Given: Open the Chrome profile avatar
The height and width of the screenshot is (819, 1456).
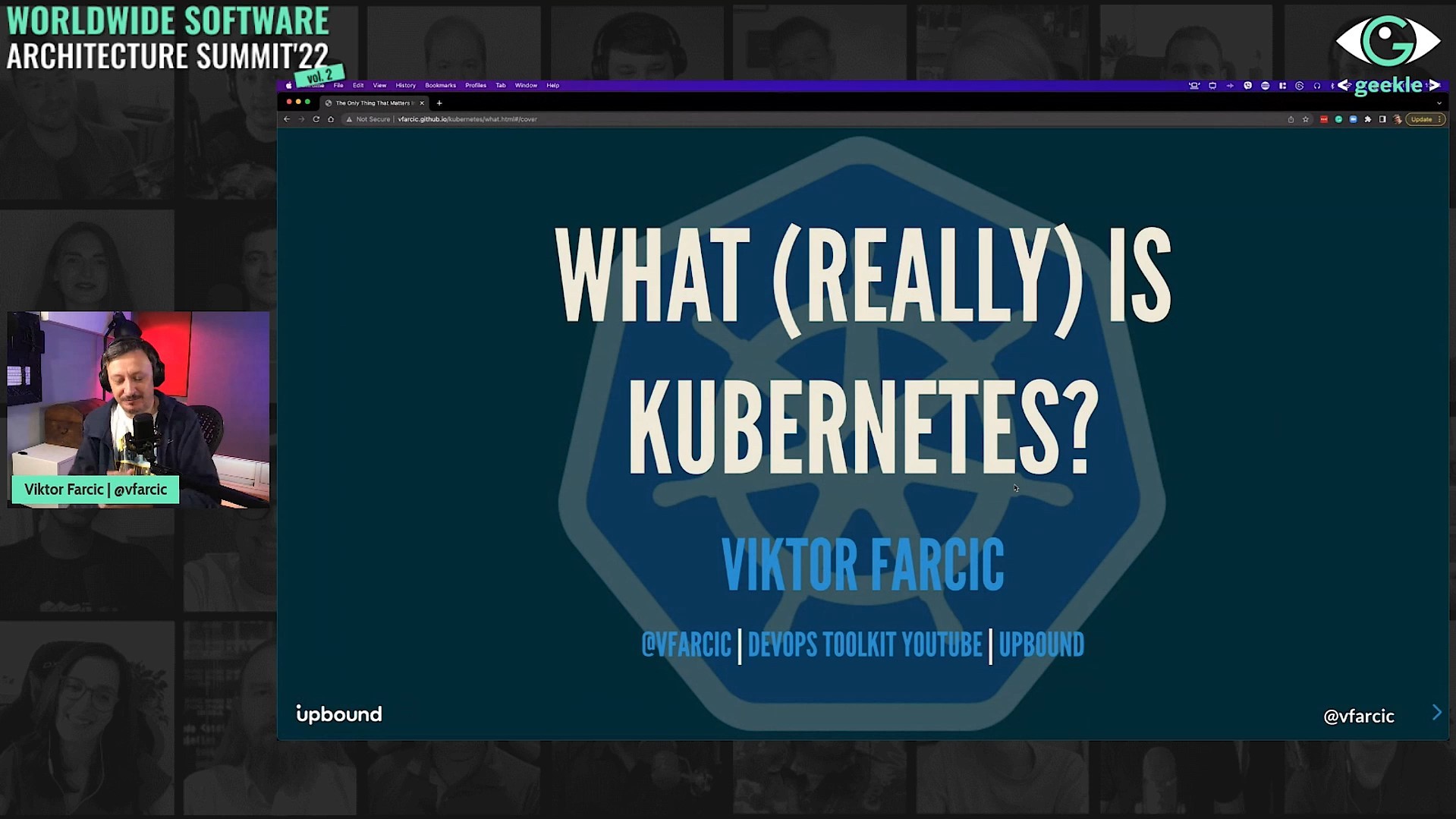Looking at the screenshot, I should (x=1398, y=119).
